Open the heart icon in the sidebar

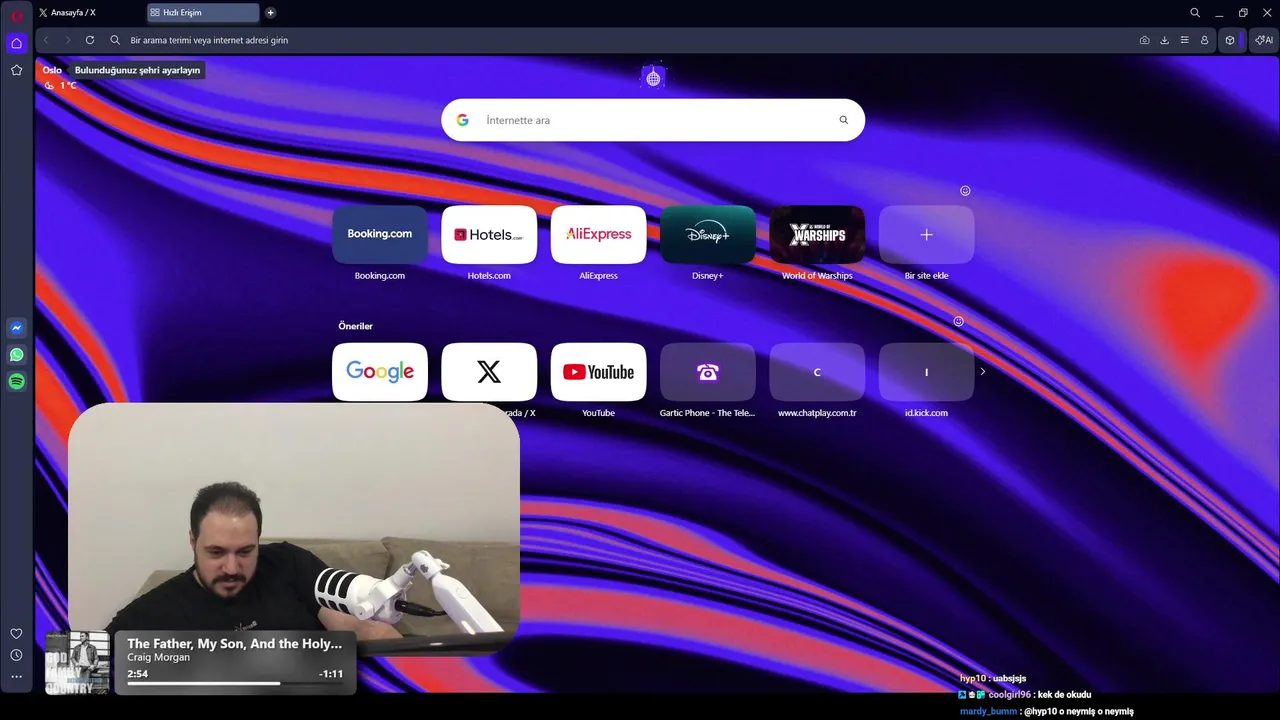(x=16, y=633)
